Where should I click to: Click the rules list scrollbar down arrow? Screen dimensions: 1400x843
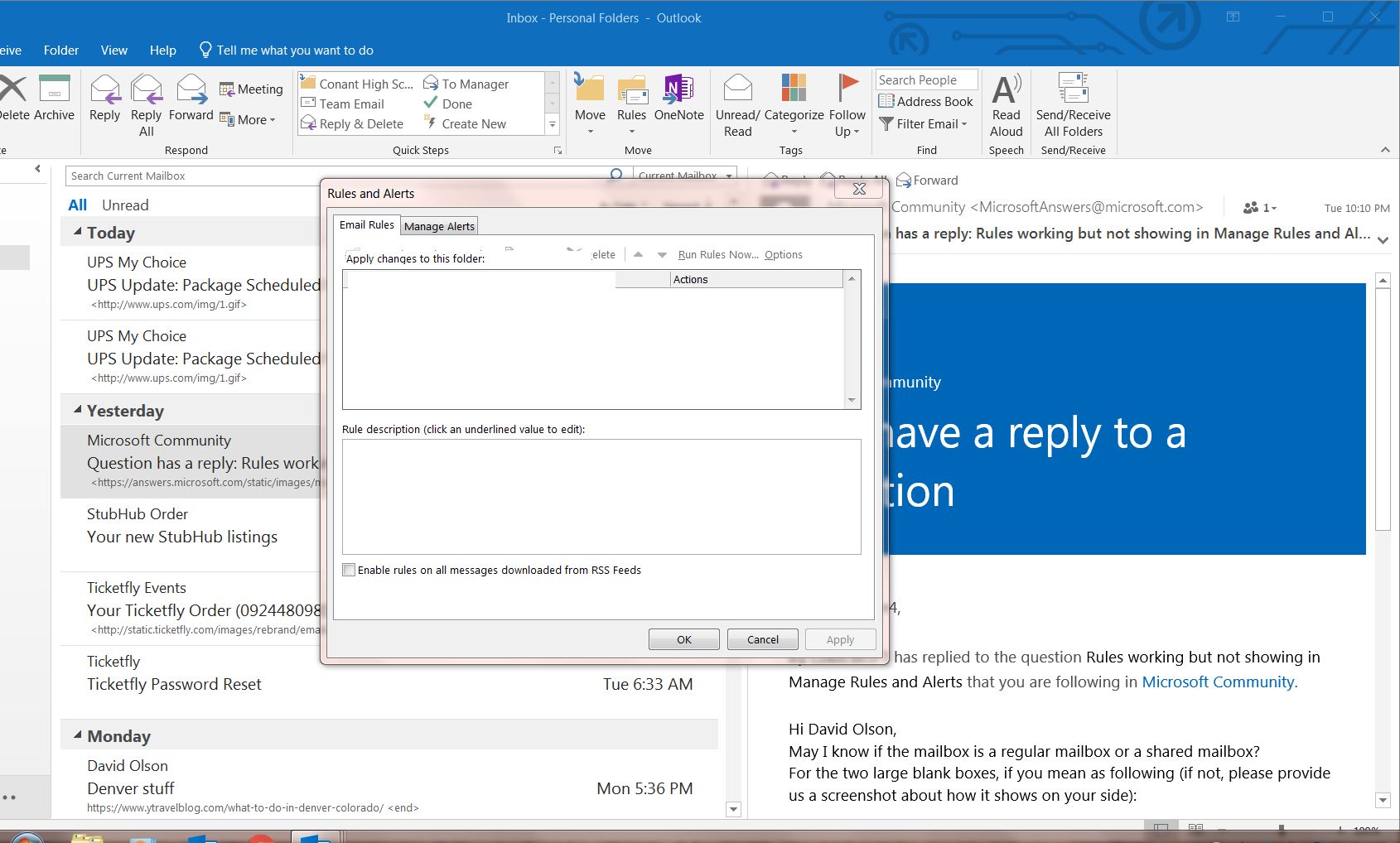(x=852, y=401)
